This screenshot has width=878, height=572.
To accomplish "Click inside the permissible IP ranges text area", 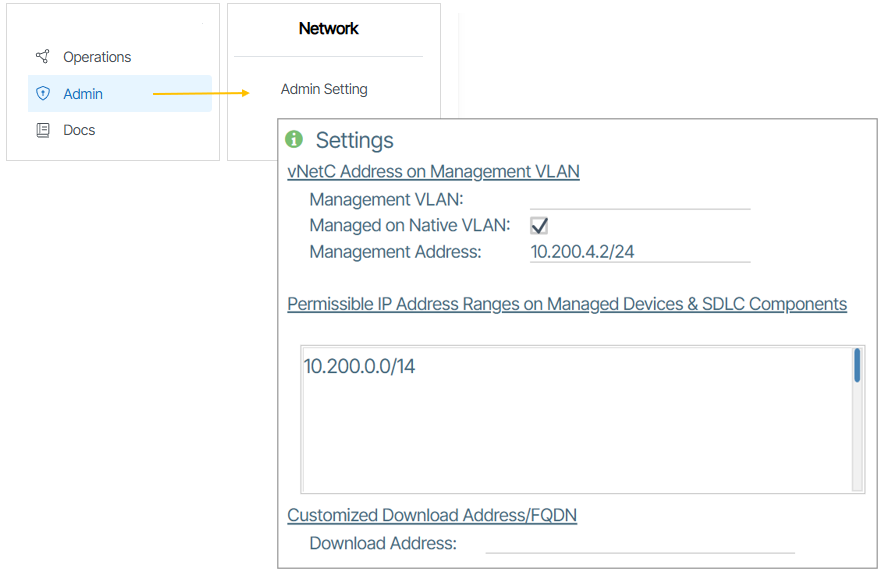I will pos(575,430).
